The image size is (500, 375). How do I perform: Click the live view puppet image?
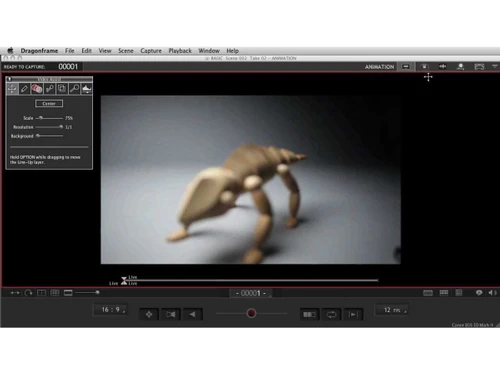pos(251,180)
